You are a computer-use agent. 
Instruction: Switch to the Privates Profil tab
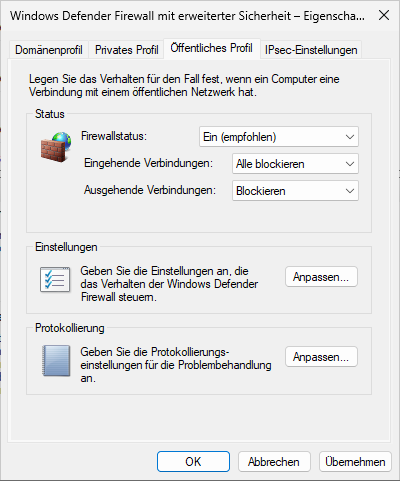[x=126, y=50]
